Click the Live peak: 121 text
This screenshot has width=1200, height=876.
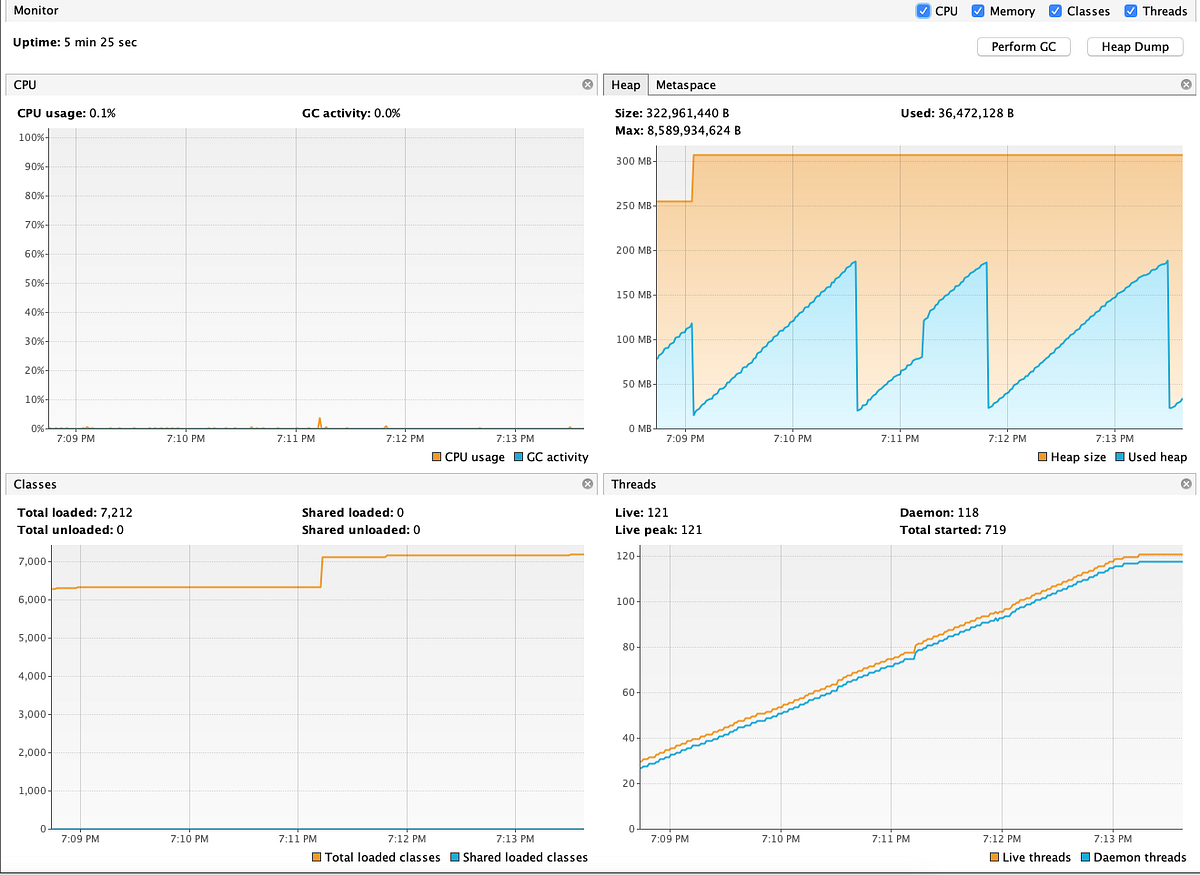(658, 529)
